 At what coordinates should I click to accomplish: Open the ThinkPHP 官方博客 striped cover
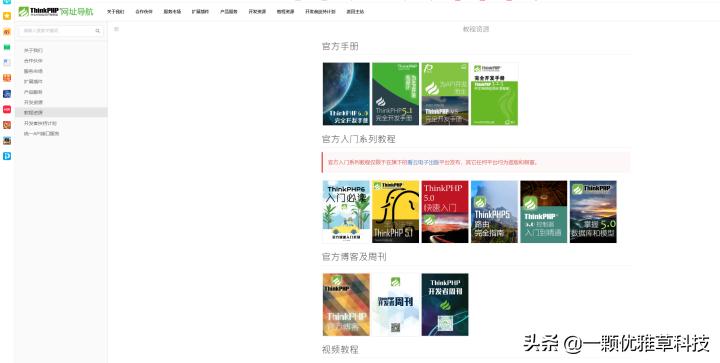pyautogui.click(x=346, y=305)
